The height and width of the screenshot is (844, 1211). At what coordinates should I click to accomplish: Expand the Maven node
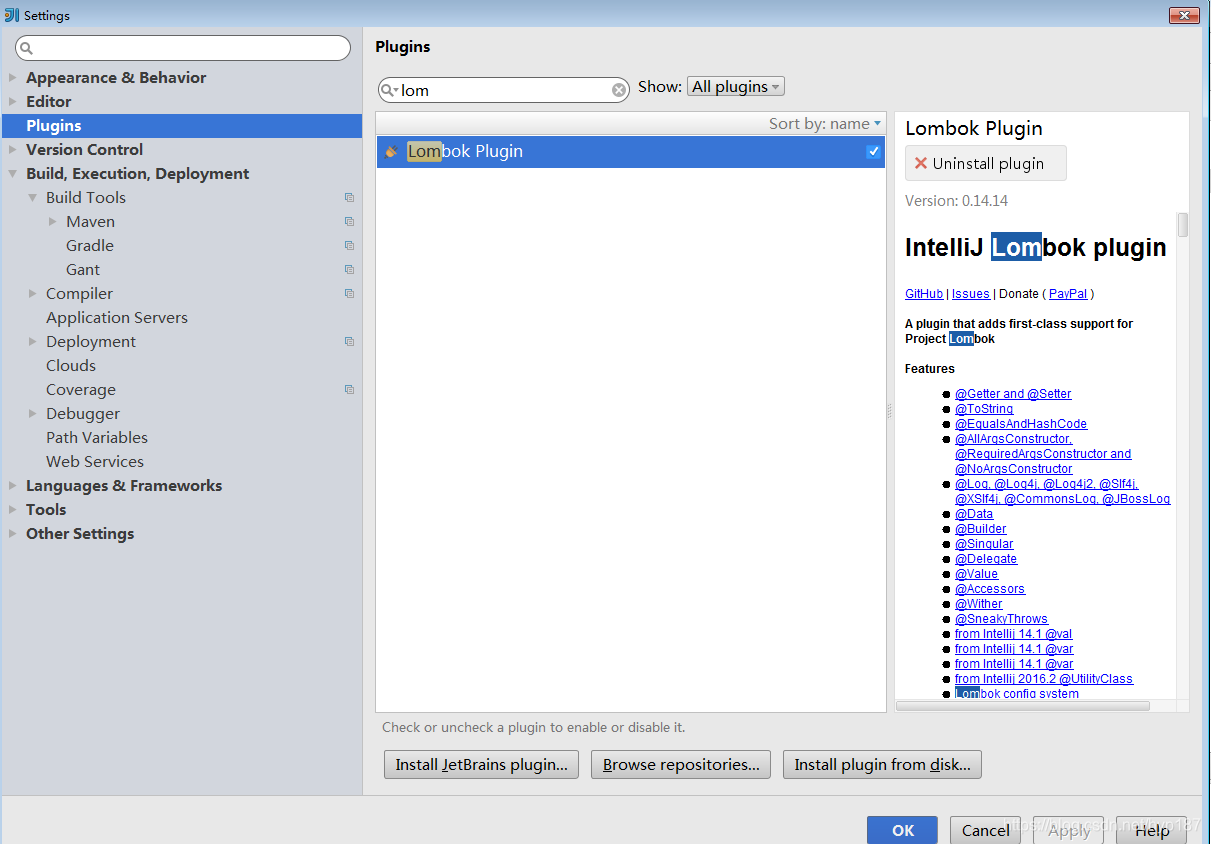point(53,222)
